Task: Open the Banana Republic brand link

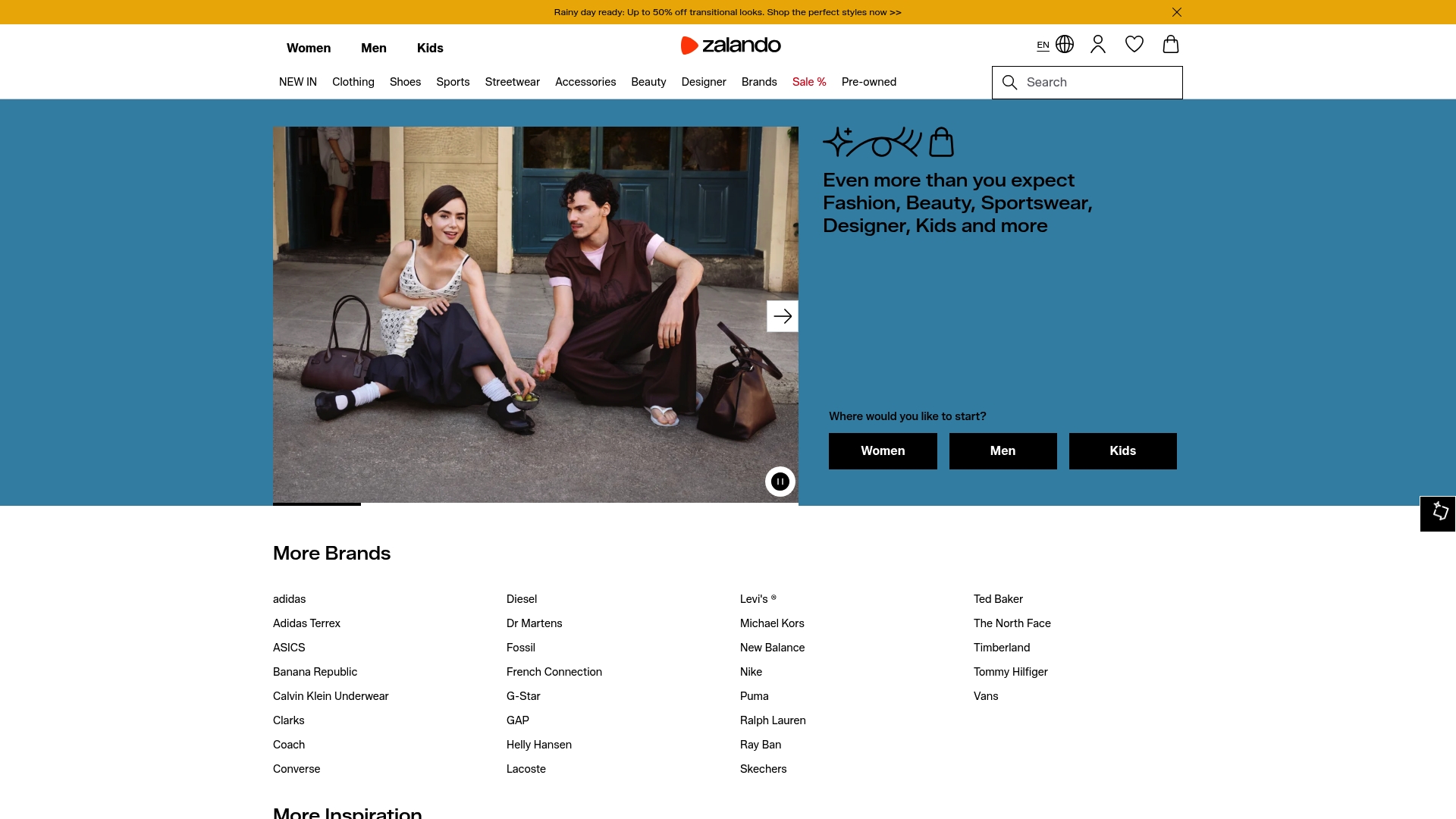Action: click(315, 672)
